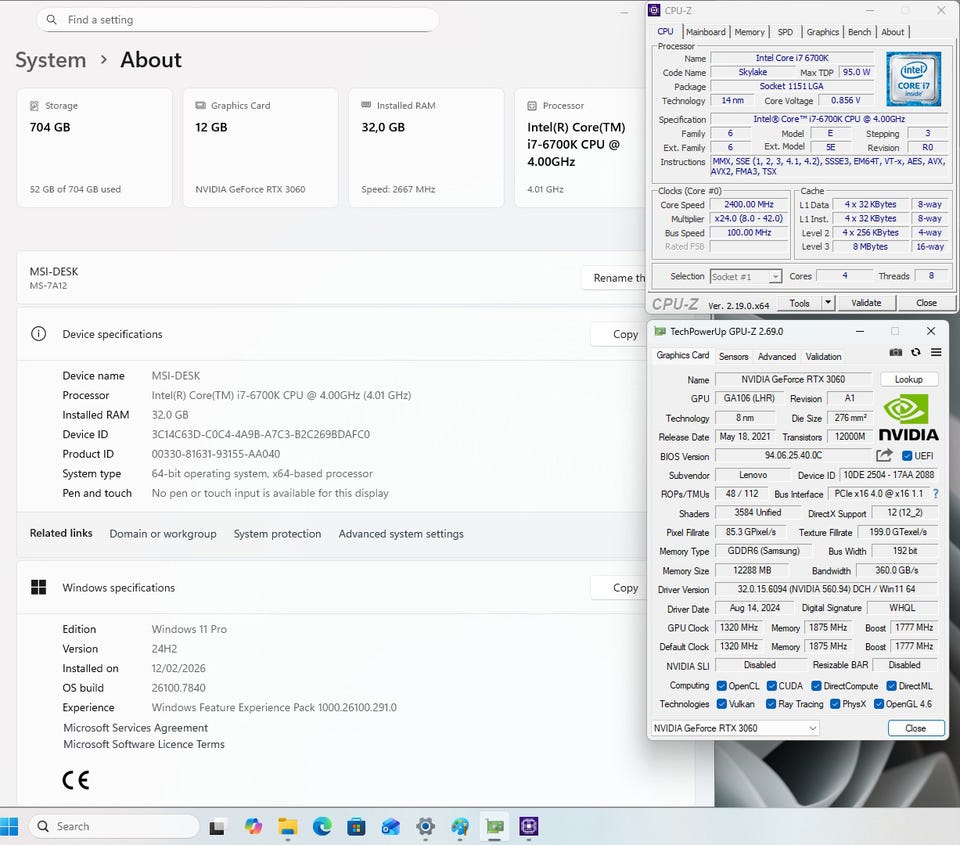This screenshot has width=960, height=845.
Task: Open the GPU-Z hamburger menu
Action: (x=936, y=353)
